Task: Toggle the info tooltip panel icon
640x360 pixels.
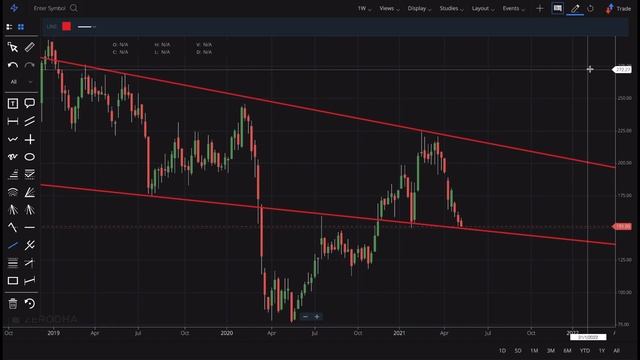Action: tap(558, 8)
